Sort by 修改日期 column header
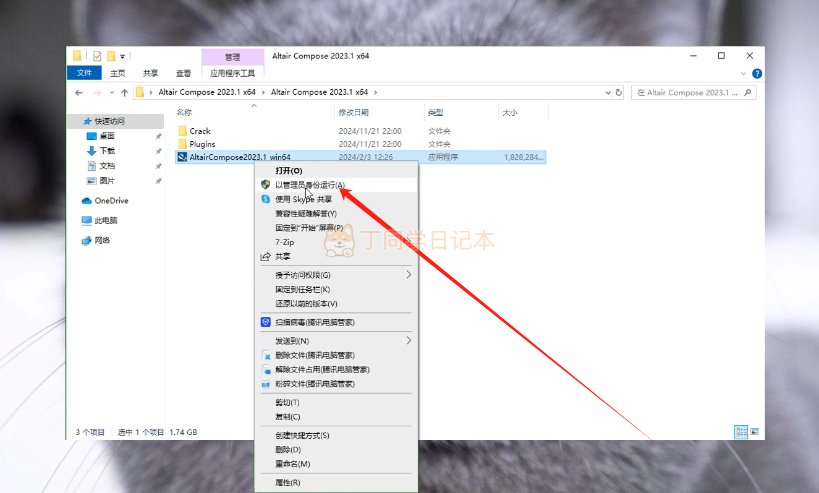 point(354,112)
